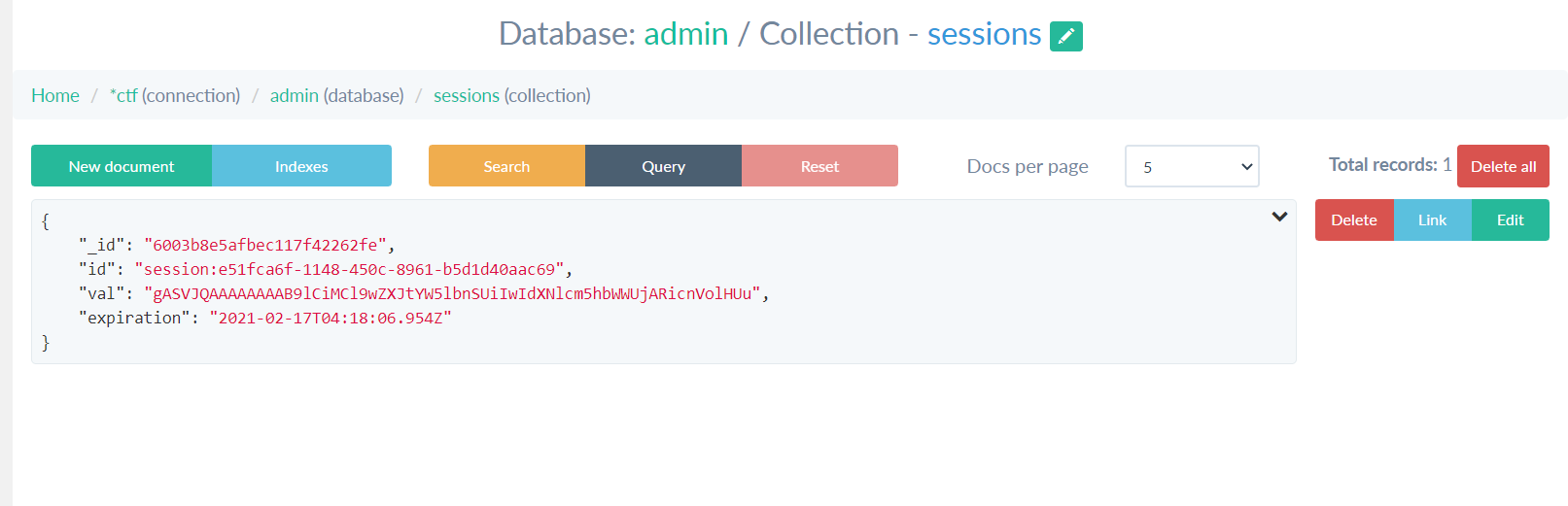Screen dimensions: 1568x506
Task: Open the Indexes view
Action: click(301, 166)
